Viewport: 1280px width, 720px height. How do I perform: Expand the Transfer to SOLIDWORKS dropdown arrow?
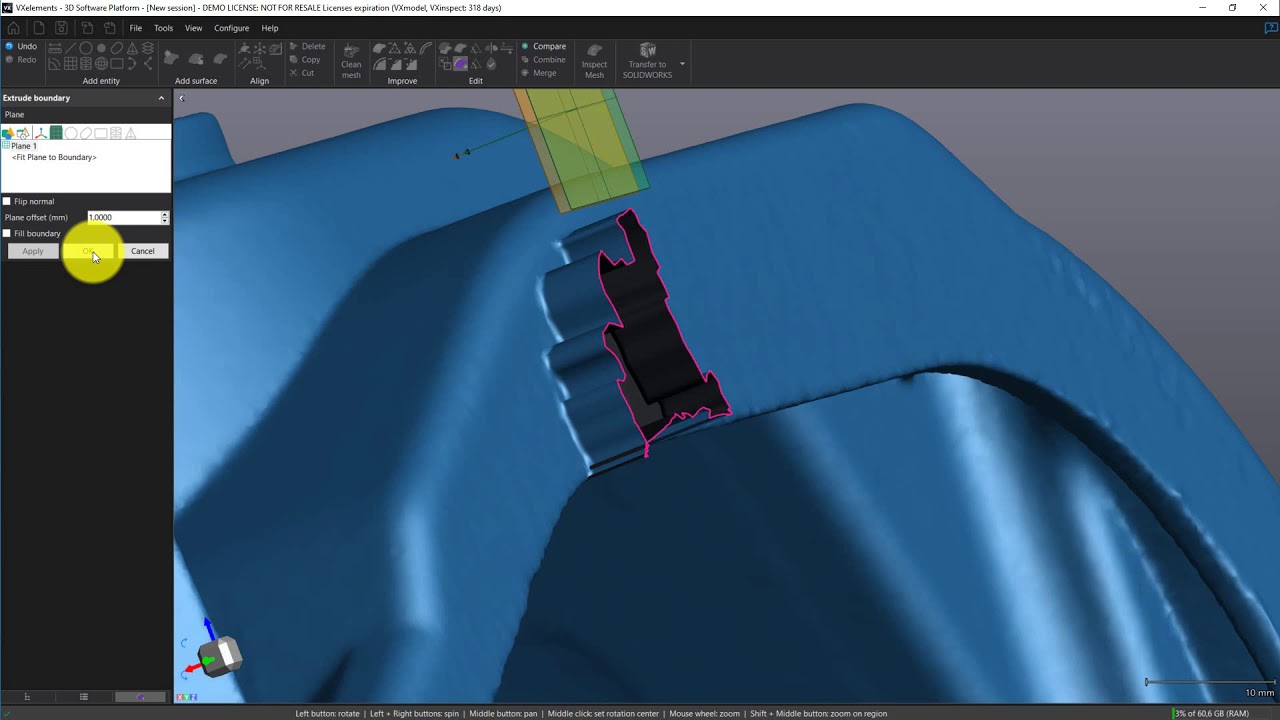pos(683,64)
